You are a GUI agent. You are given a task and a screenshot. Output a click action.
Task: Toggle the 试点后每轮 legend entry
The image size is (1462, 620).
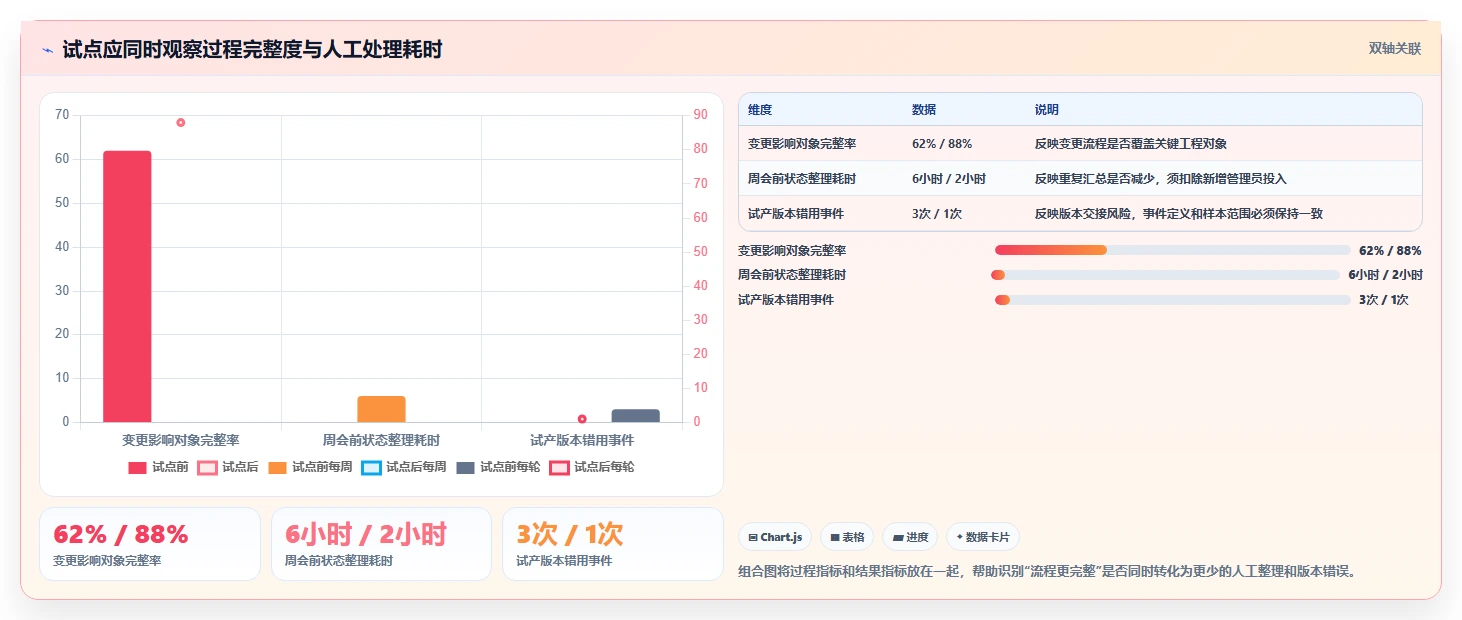click(x=592, y=467)
